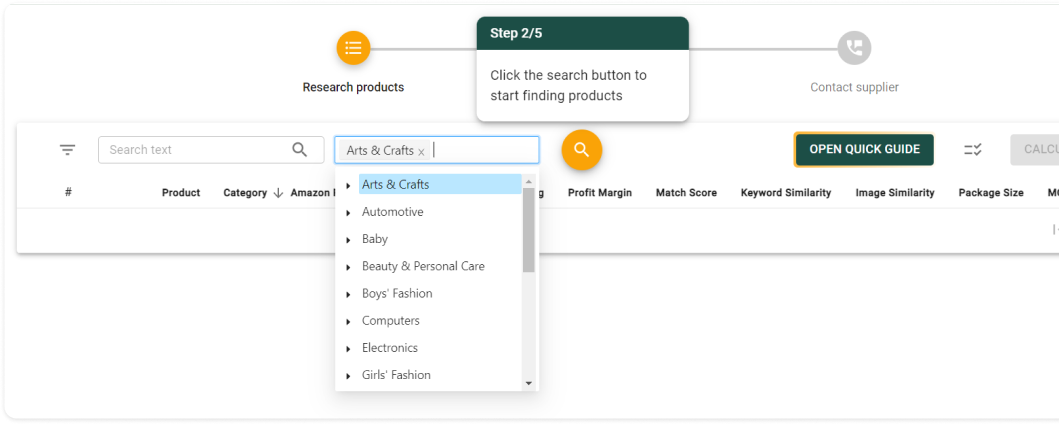The height and width of the screenshot is (425, 1059).
Task: Expand the Baby category arrow
Action: pos(348,240)
